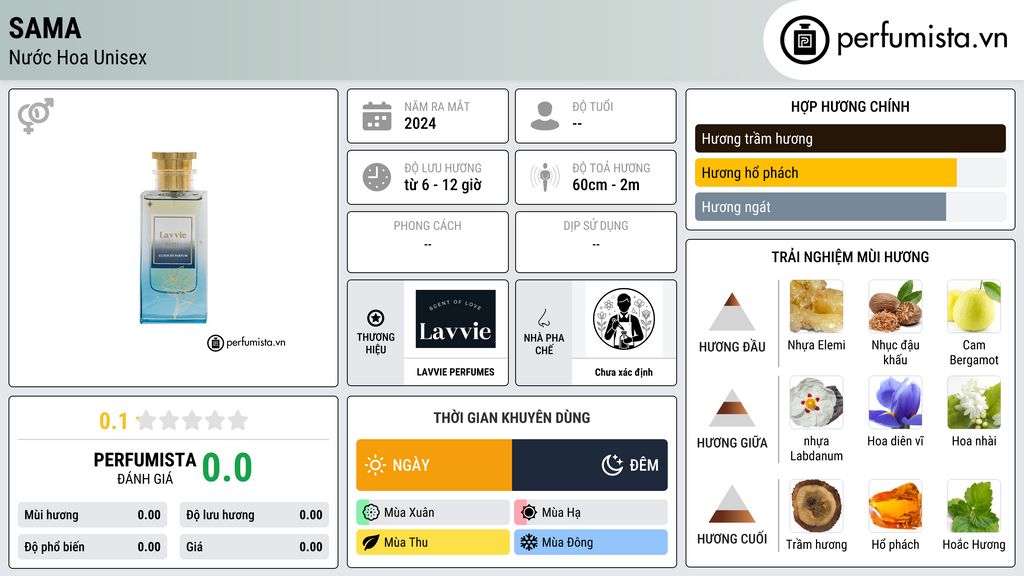Select the Ngày daytime segment

[x=434, y=465]
